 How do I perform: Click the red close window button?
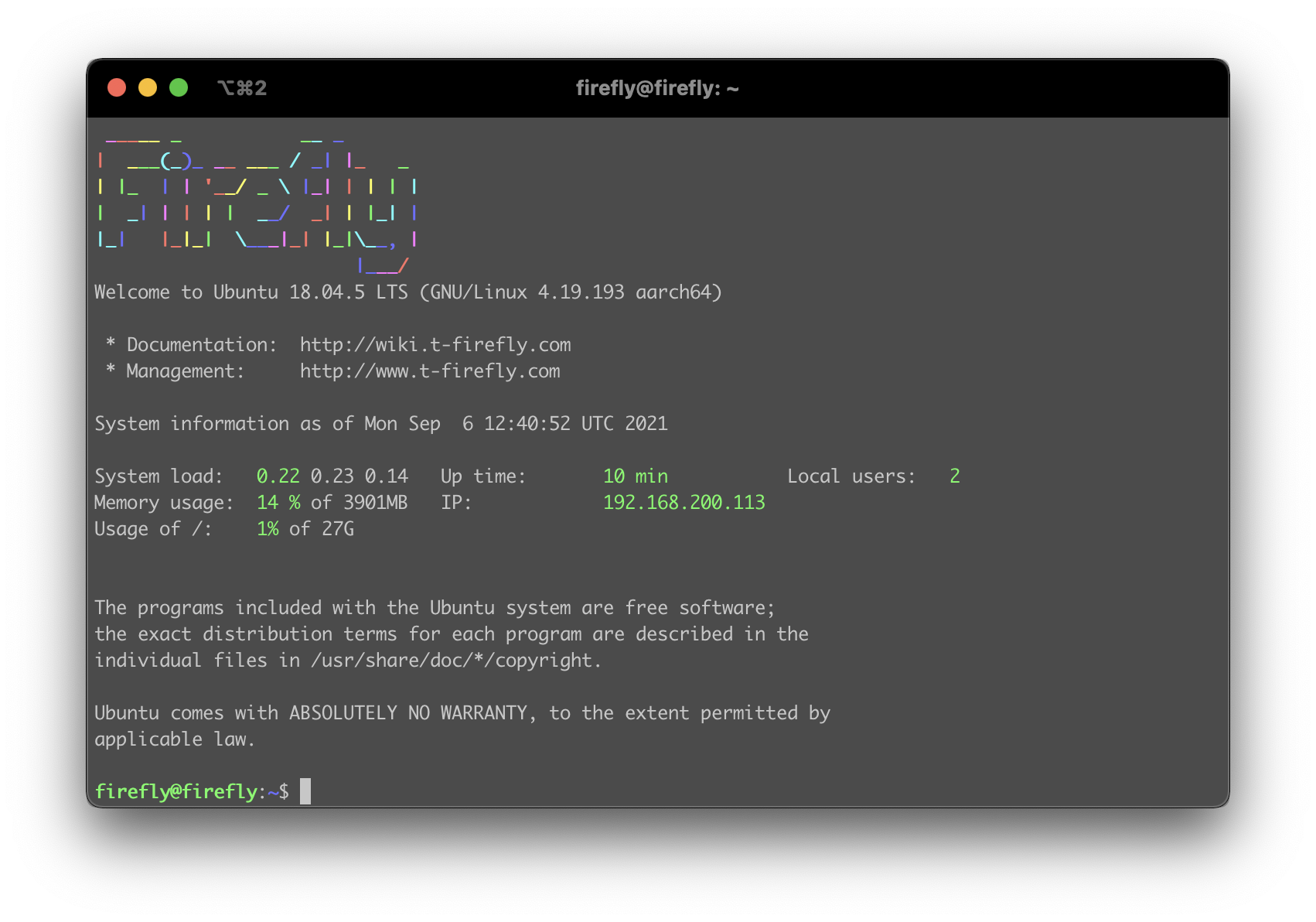(117, 87)
